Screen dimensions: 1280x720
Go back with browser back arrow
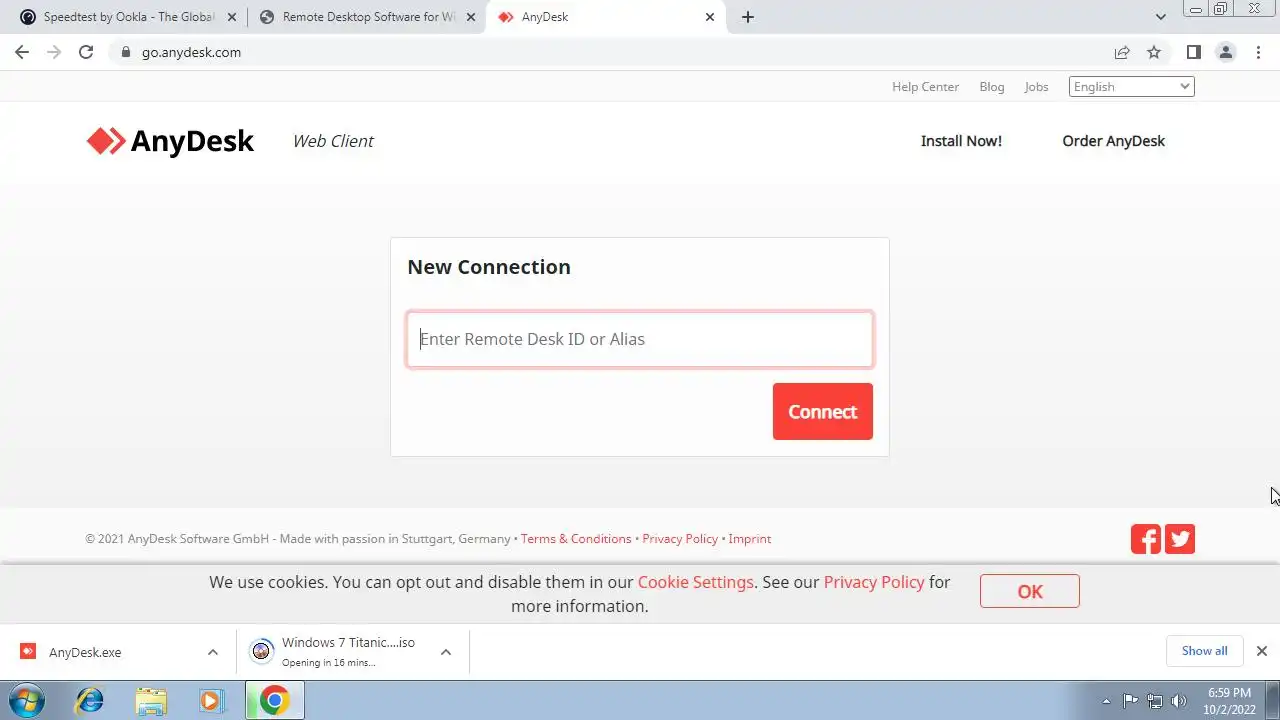click(x=22, y=52)
